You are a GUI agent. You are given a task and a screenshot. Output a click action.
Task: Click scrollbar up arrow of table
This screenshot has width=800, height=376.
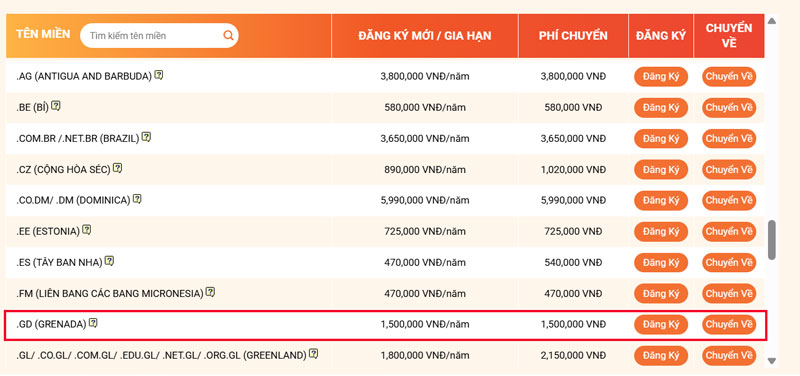771,21
